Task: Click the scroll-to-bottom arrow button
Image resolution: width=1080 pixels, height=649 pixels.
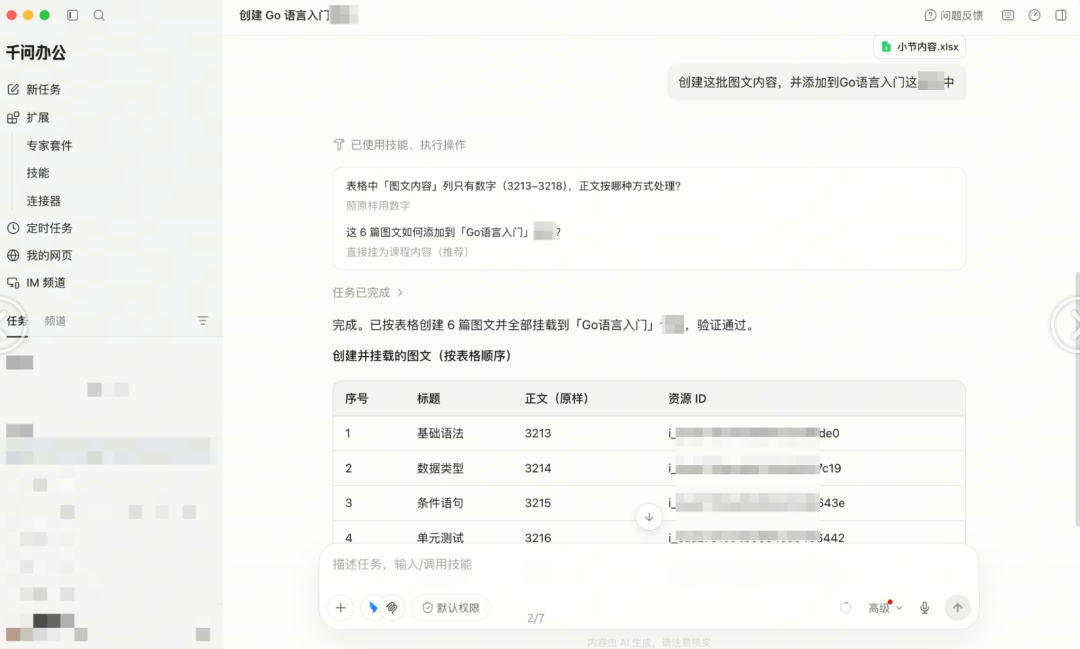Action: click(649, 517)
